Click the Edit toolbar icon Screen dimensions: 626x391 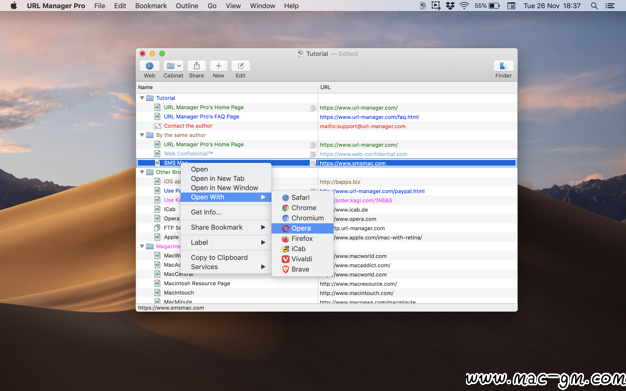[240, 66]
